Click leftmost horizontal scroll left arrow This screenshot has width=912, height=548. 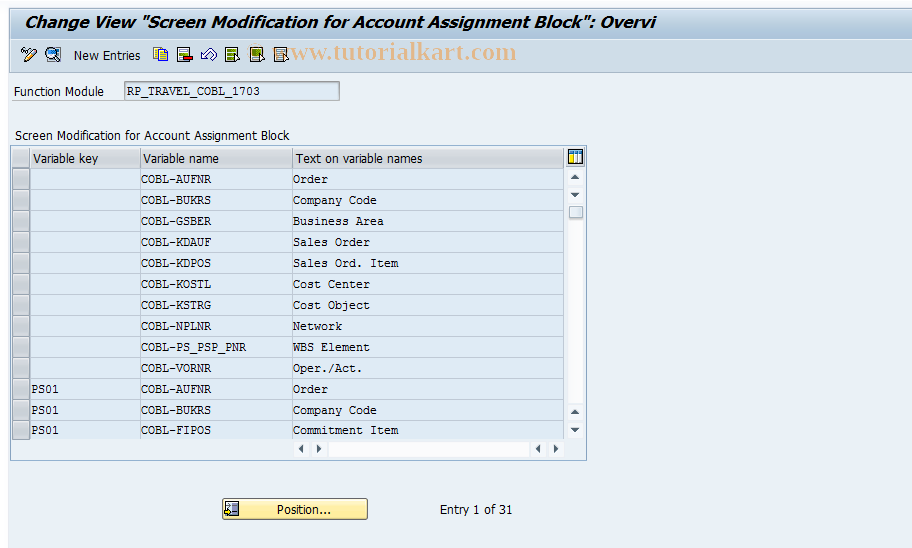301,449
